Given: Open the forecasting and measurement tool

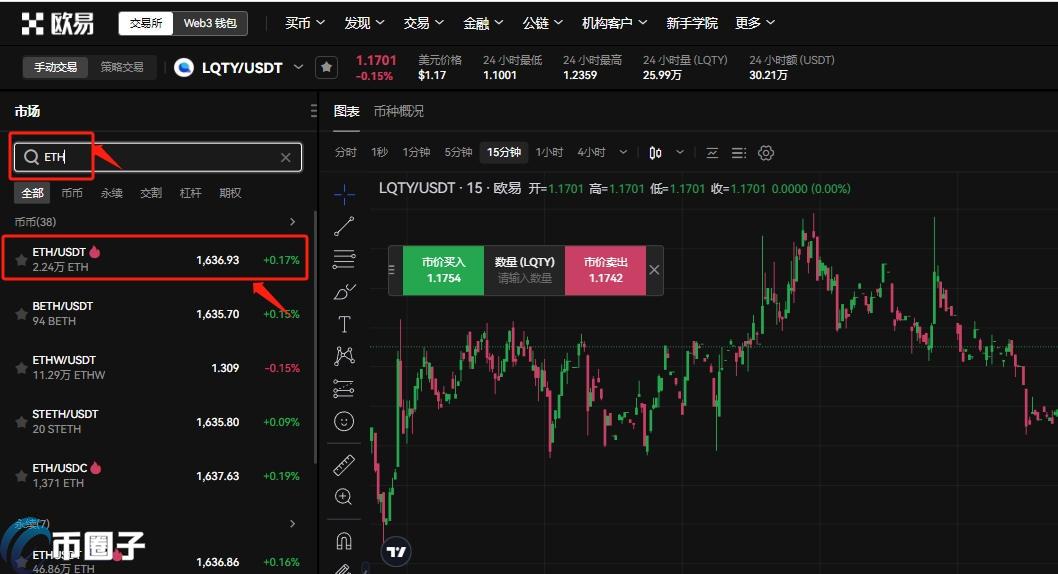Looking at the screenshot, I should coord(344,389).
